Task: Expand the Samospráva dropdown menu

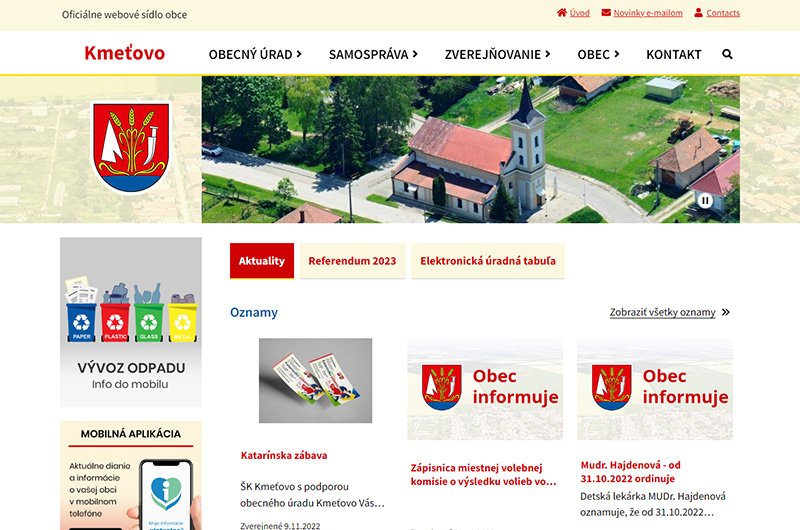Action: coord(373,54)
